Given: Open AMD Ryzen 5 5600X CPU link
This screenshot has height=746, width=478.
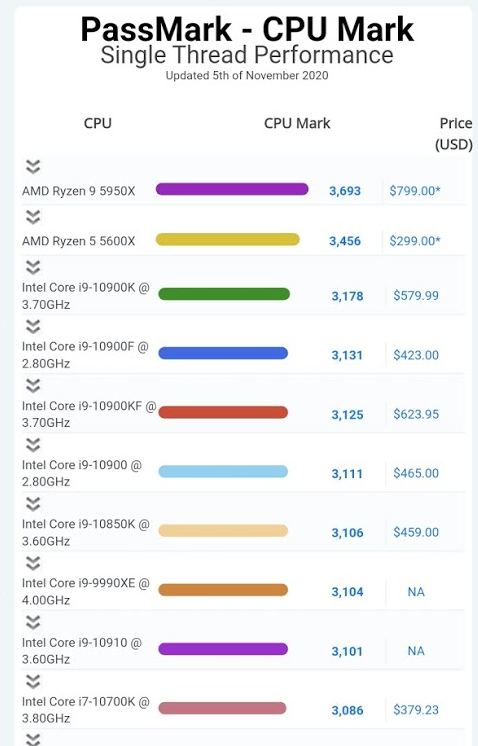Looking at the screenshot, I should coord(78,241).
